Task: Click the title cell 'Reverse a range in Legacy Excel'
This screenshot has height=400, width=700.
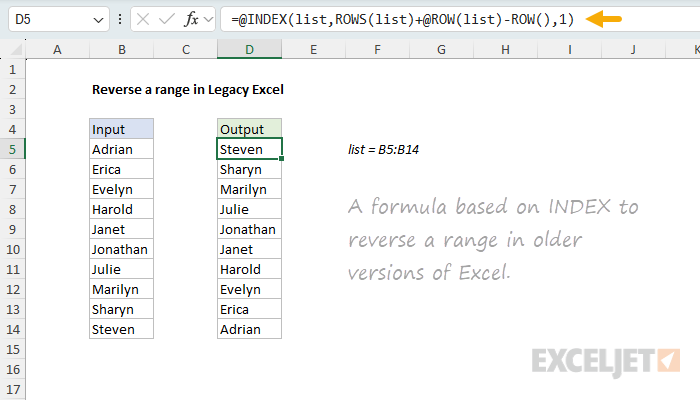Action: [x=188, y=89]
